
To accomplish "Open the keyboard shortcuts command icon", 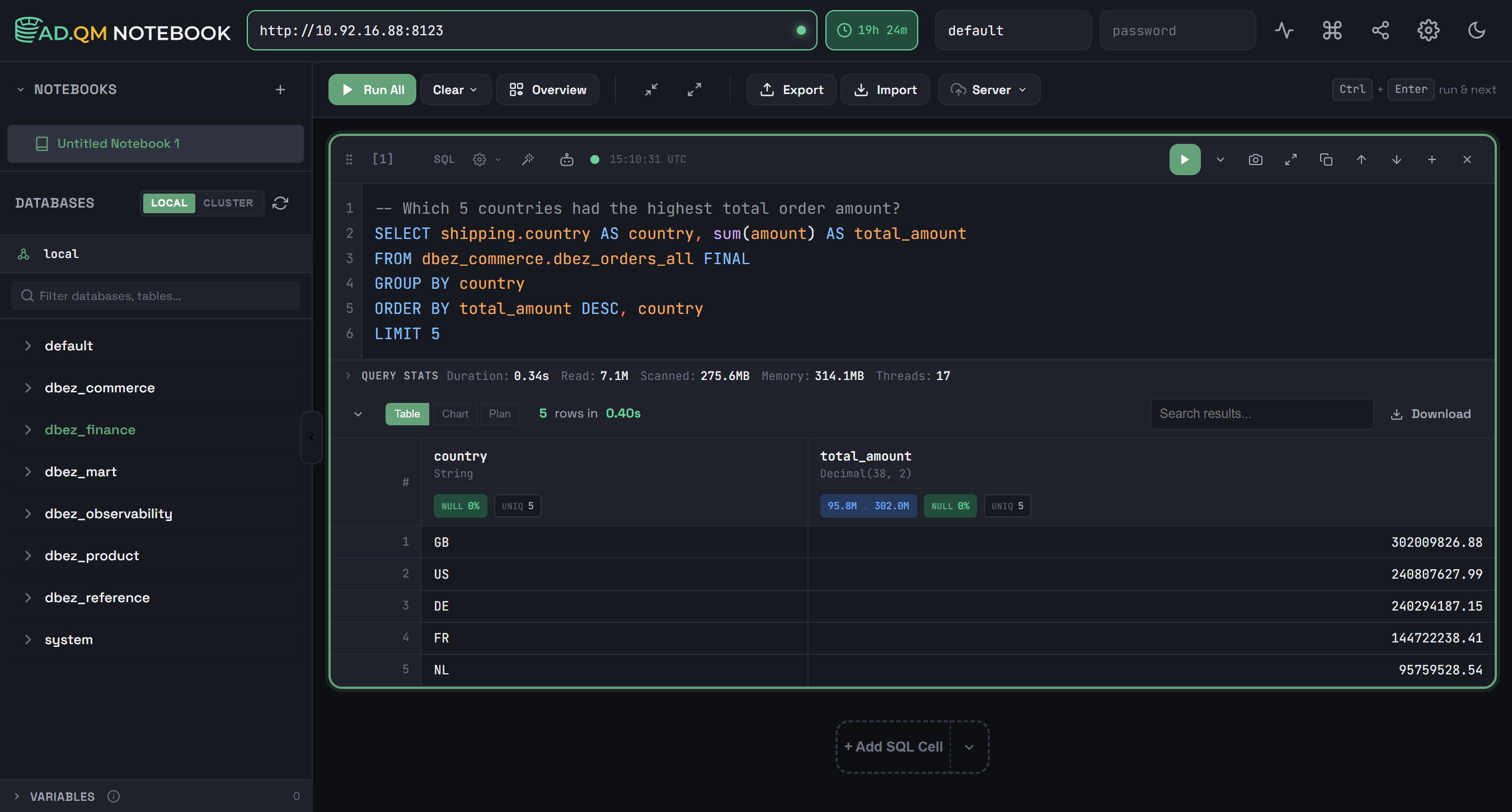I will coord(1332,31).
